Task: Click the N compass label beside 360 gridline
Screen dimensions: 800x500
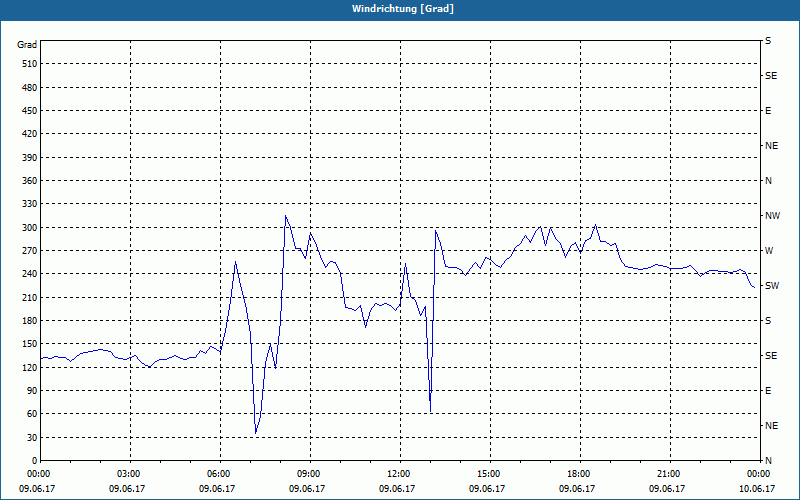Action: 768,181
